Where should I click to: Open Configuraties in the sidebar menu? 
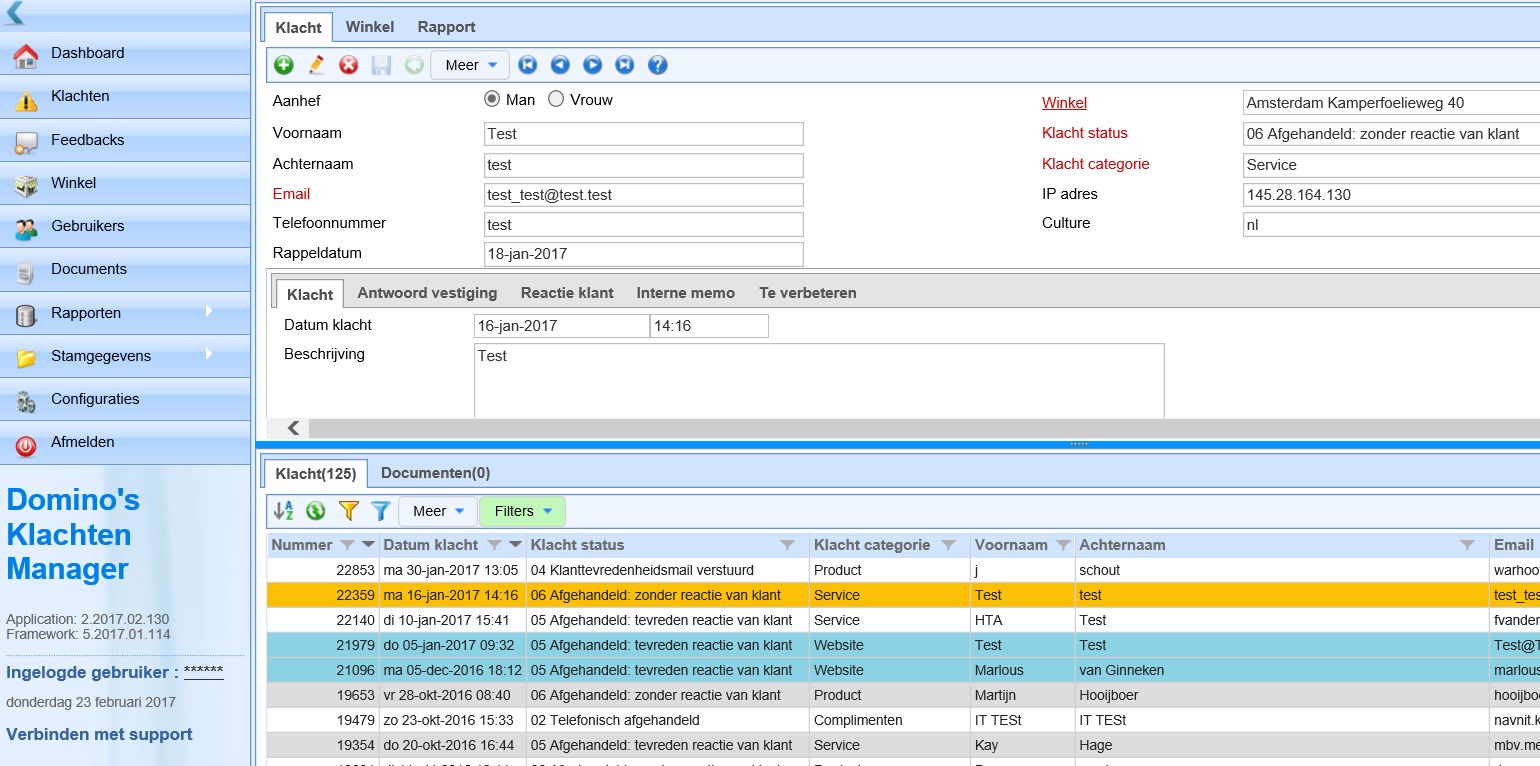(x=125, y=399)
